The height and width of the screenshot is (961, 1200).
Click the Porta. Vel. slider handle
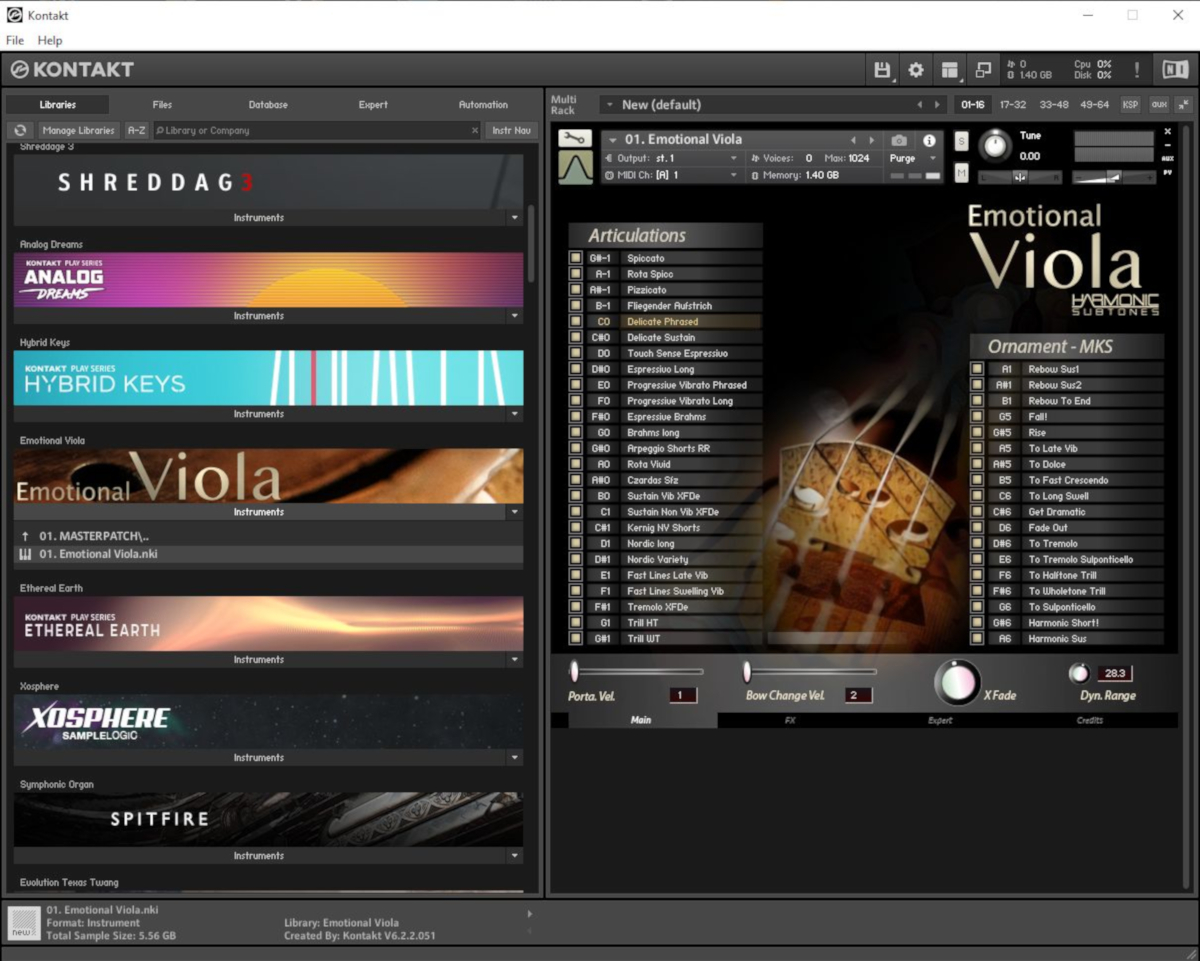pyautogui.click(x=574, y=671)
